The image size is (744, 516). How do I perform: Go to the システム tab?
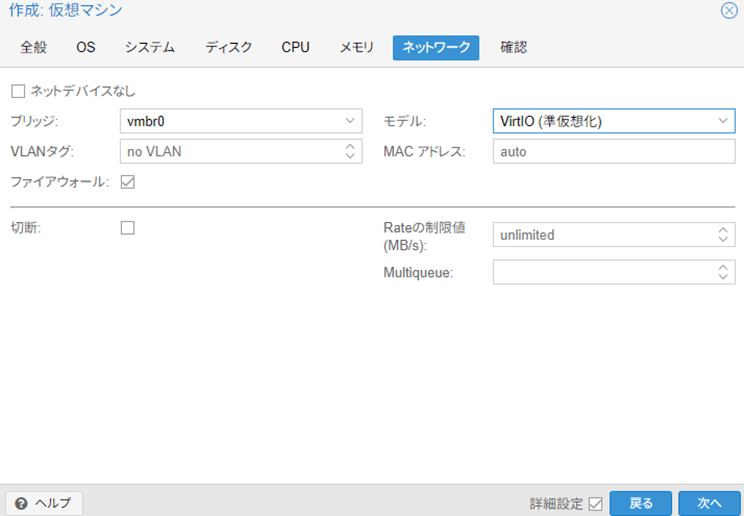coord(150,47)
